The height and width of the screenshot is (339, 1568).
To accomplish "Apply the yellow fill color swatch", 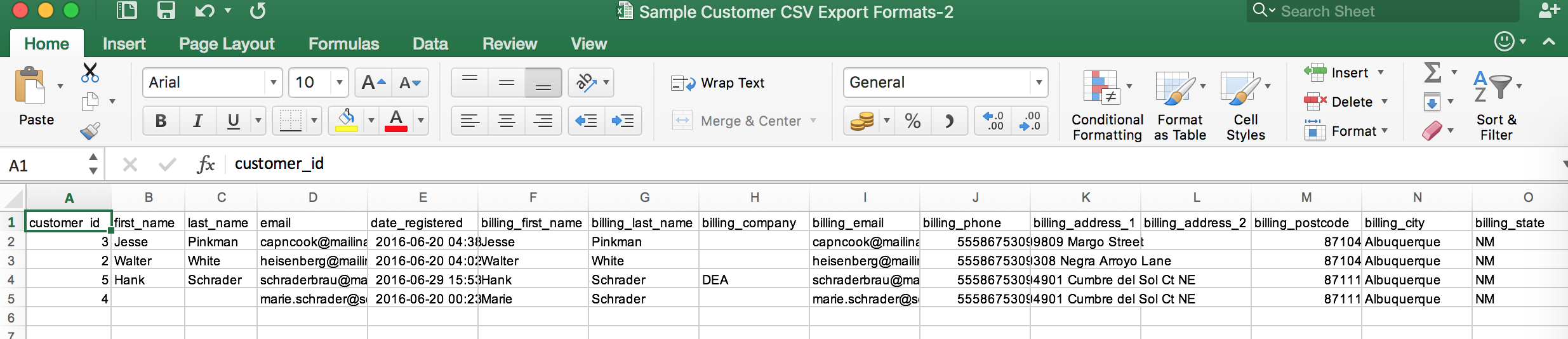I will [347, 121].
